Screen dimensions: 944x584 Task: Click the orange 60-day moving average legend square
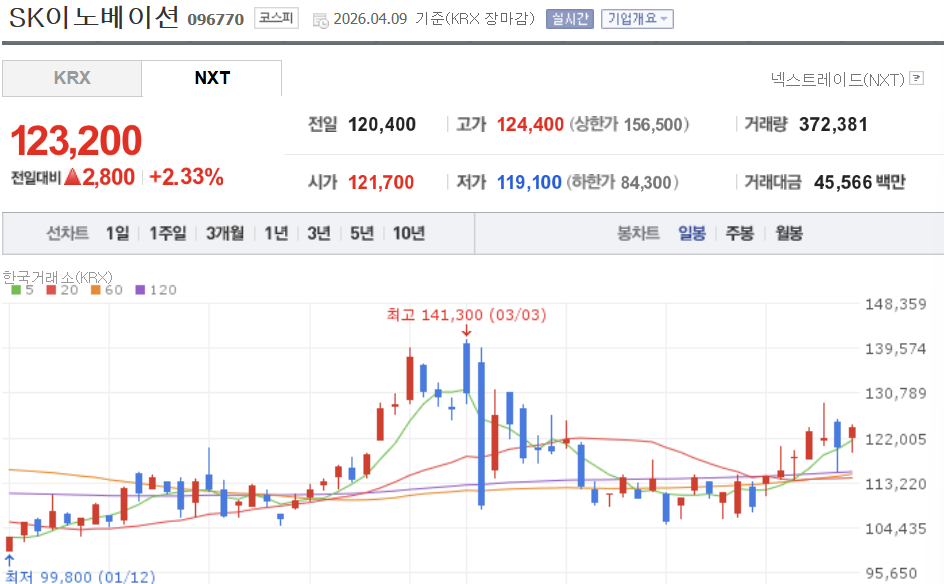96,290
